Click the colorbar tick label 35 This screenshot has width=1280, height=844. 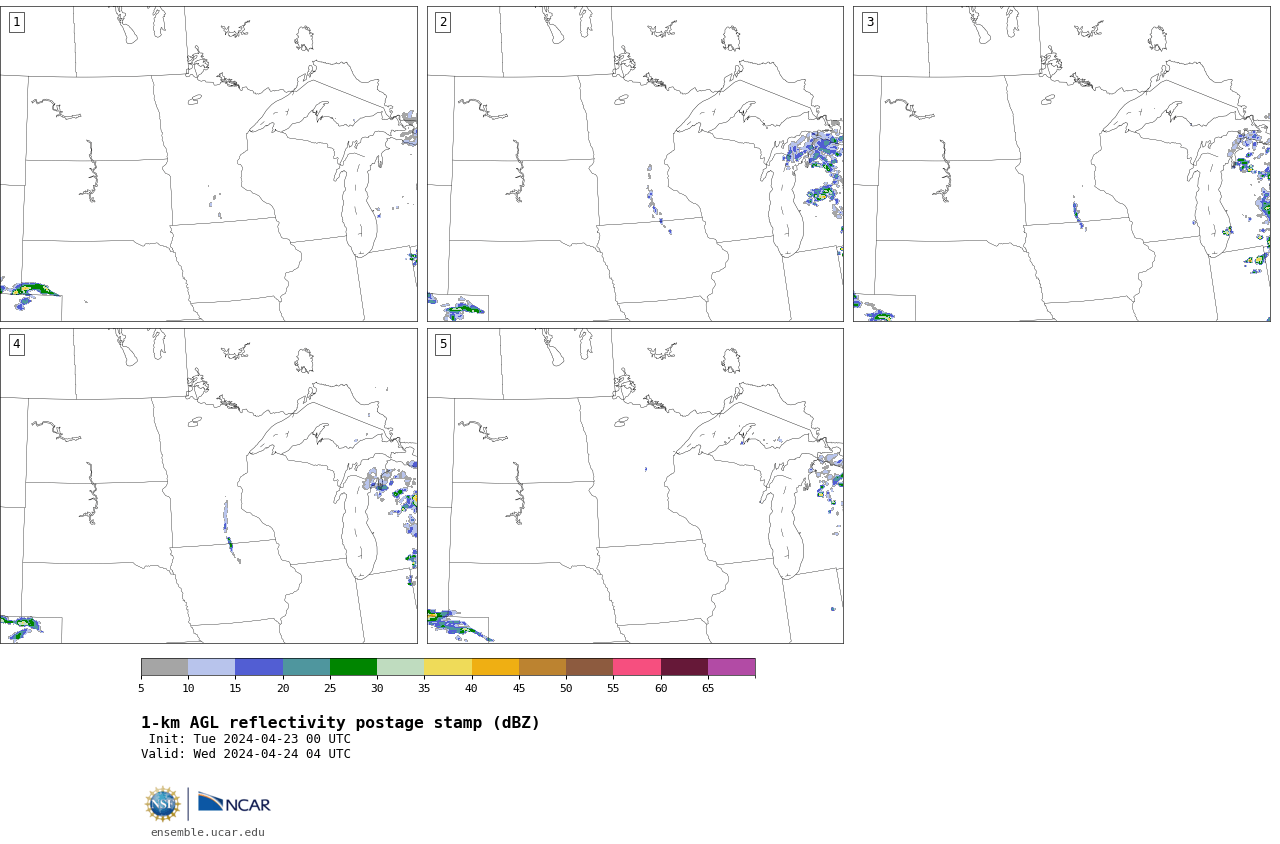point(424,688)
